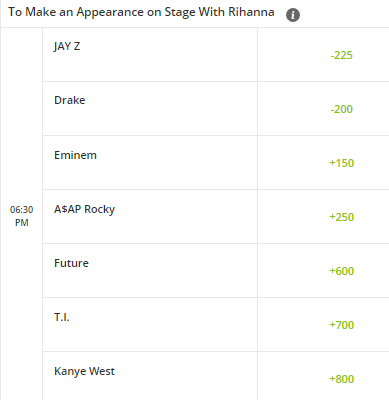389x400 pixels.
Task: Click the JAY Z name label
Action: click(67, 46)
